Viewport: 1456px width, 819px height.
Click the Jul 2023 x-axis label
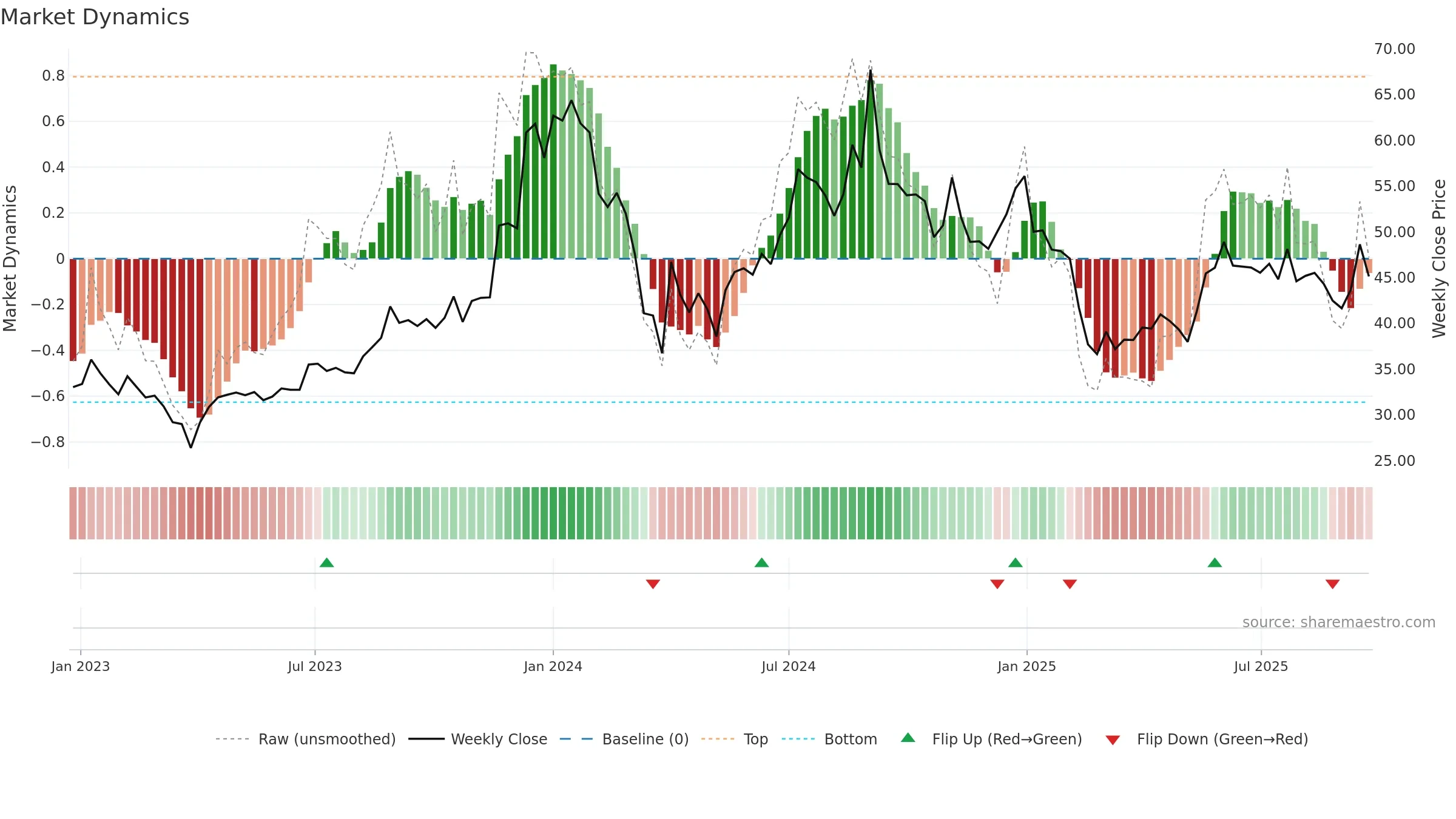coord(315,666)
